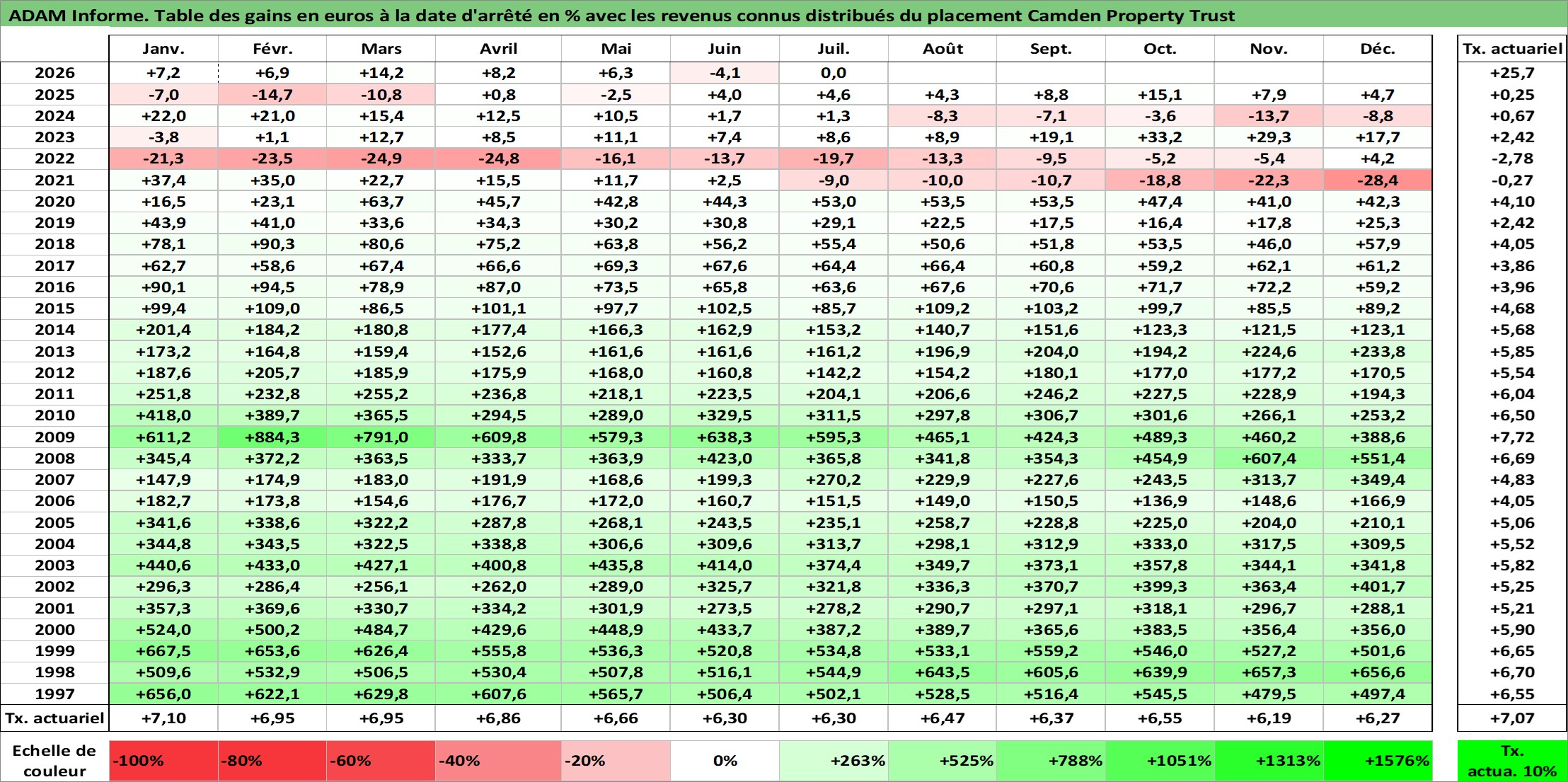This screenshot has height=782, width=1568.
Task: Click the +6,19 November actuarial rate
Action: coord(1269,718)
